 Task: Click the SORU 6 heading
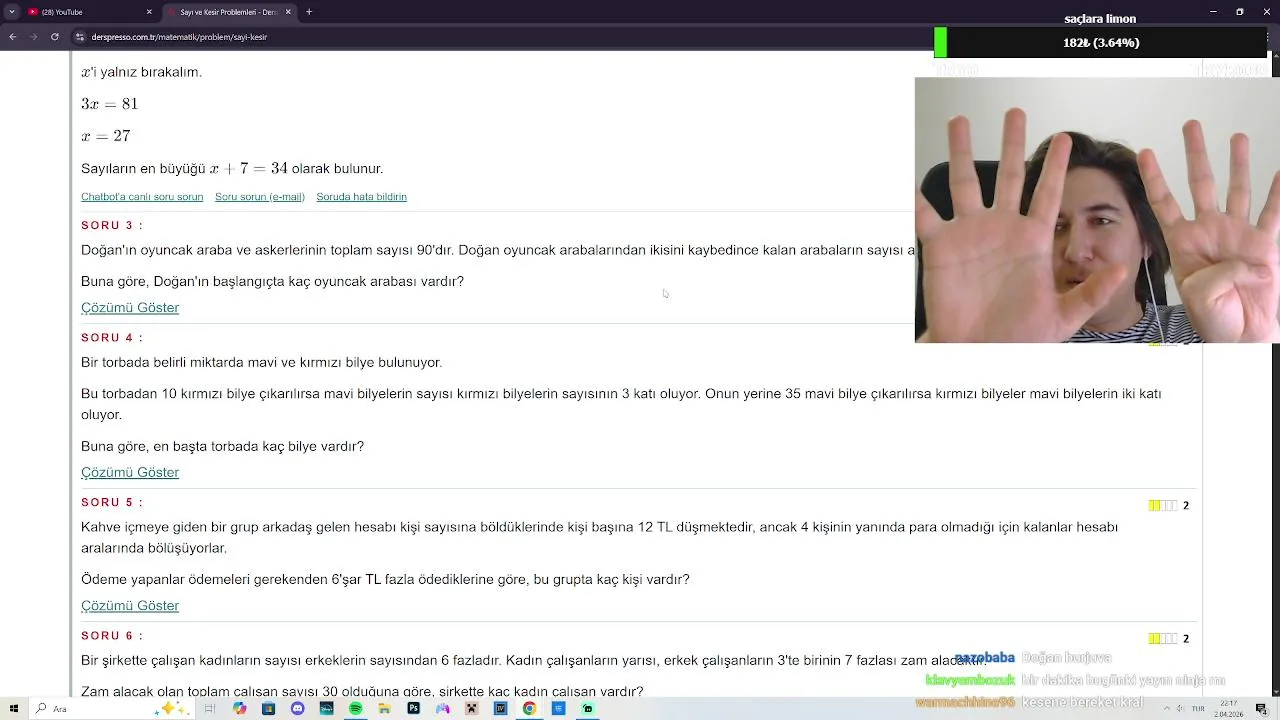[x=112, y=636]
